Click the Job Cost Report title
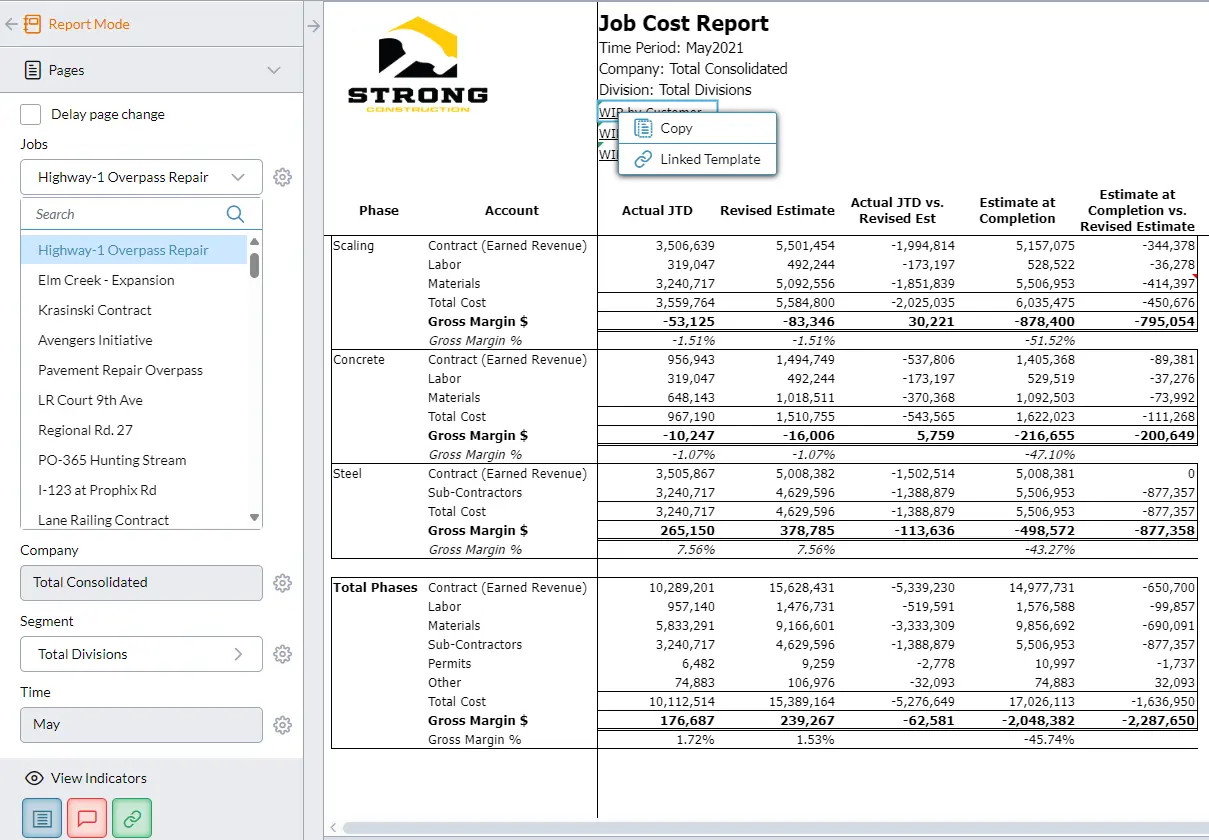The width and height of the screenshot is (1209, 840). tap(684, 24)
